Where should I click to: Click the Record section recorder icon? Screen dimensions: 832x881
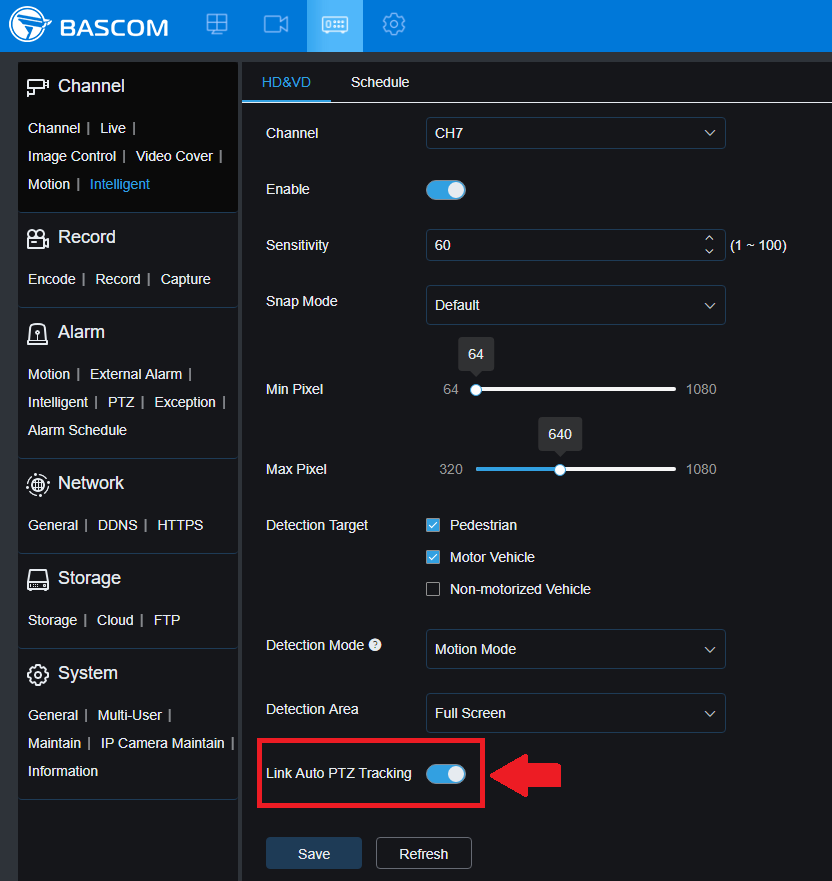(38, 238)
